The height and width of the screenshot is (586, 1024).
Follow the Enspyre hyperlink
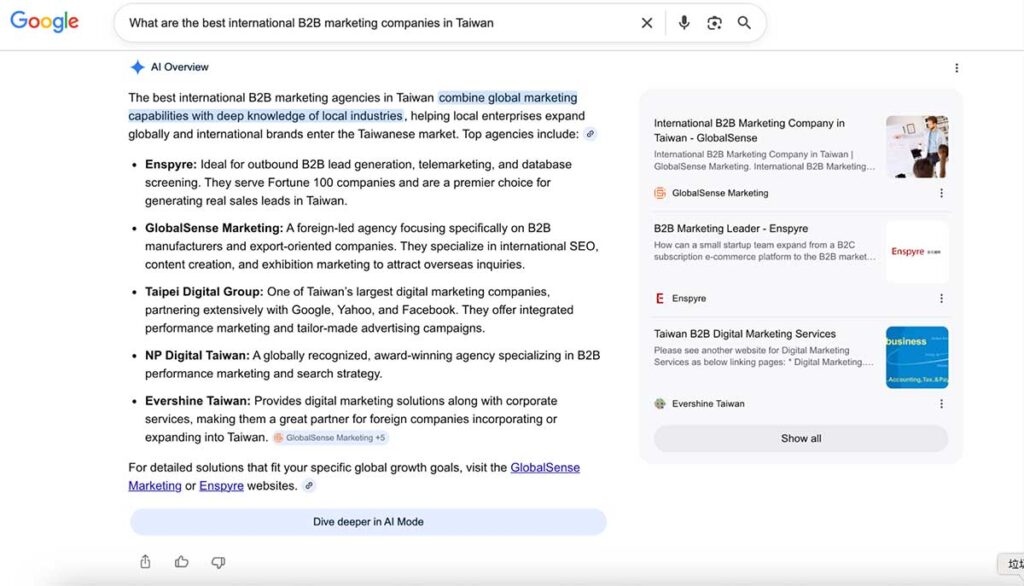point(221,486)
